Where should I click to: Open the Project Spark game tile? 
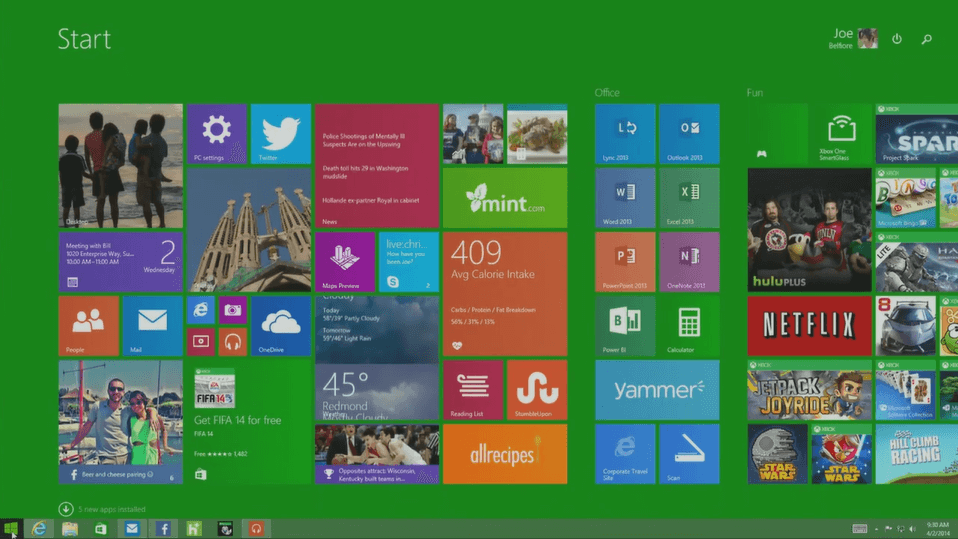(x=916, y=134)
